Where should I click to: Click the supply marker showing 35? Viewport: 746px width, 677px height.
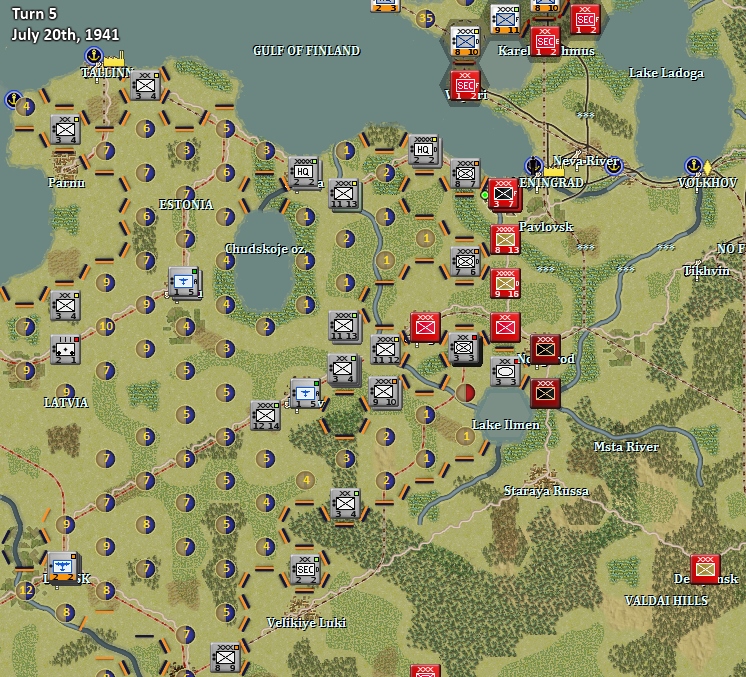pos(425,19)
